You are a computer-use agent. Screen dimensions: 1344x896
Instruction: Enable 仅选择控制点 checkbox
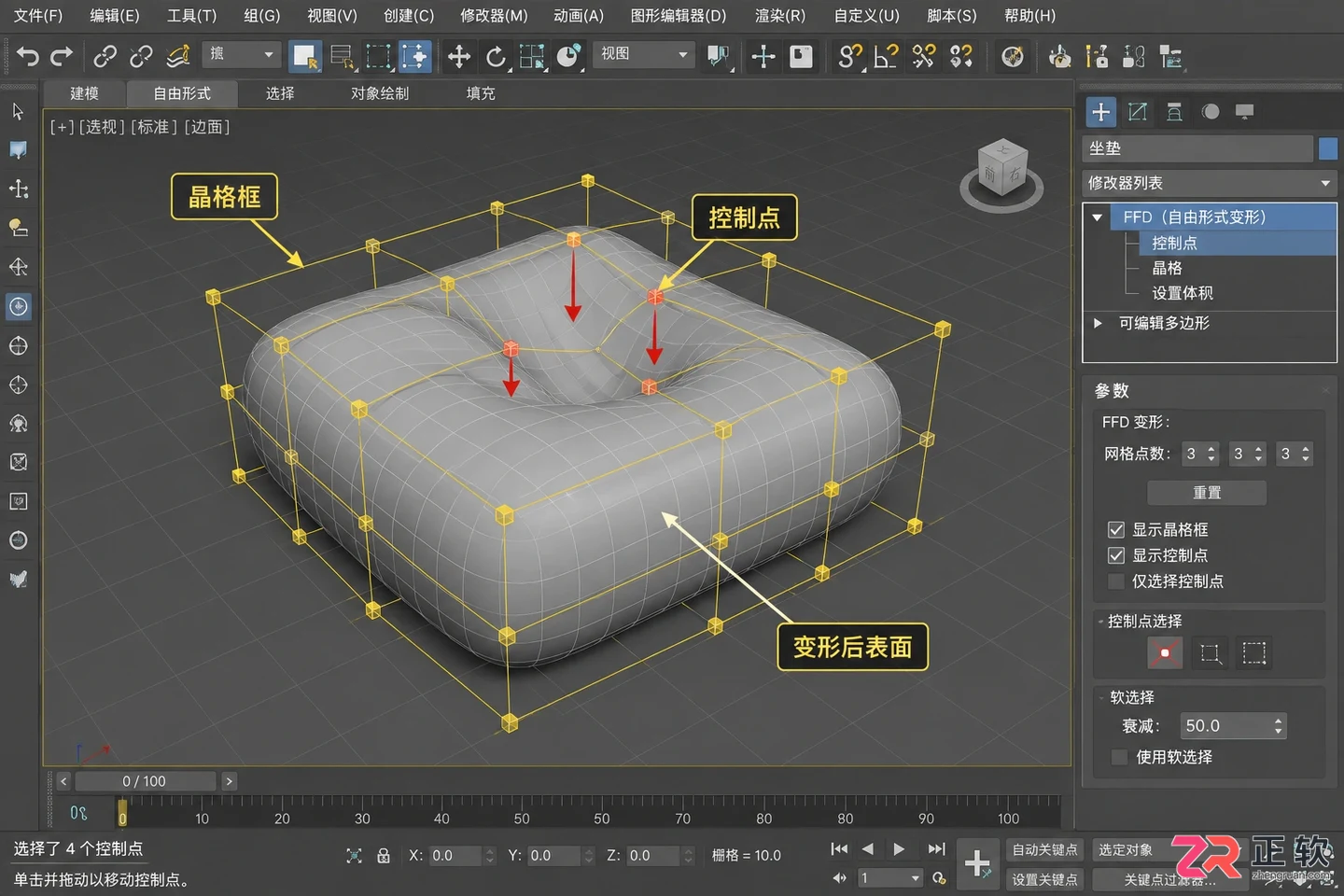(x=1115, y=581)
